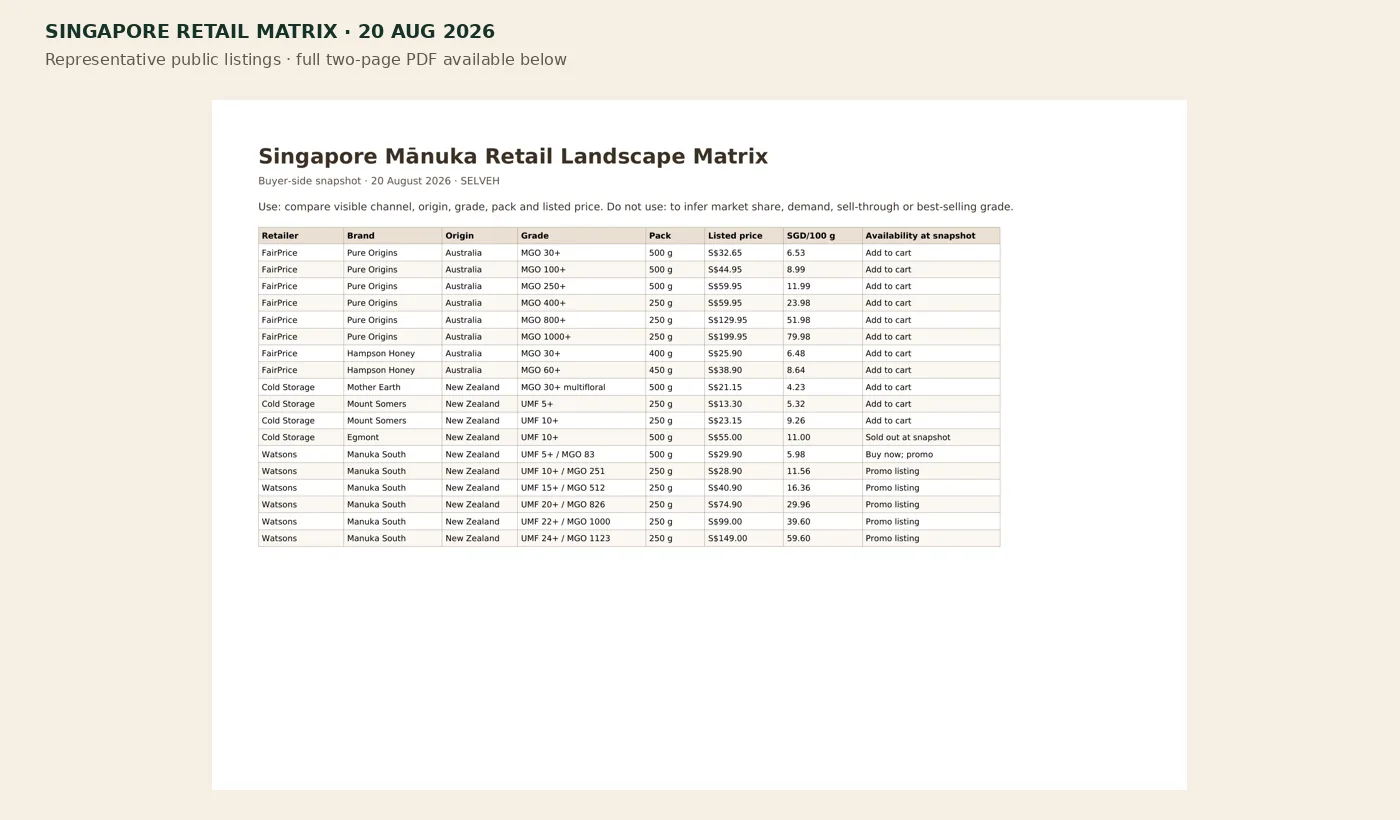Select the '400 g' pack cell

point(675,353)
